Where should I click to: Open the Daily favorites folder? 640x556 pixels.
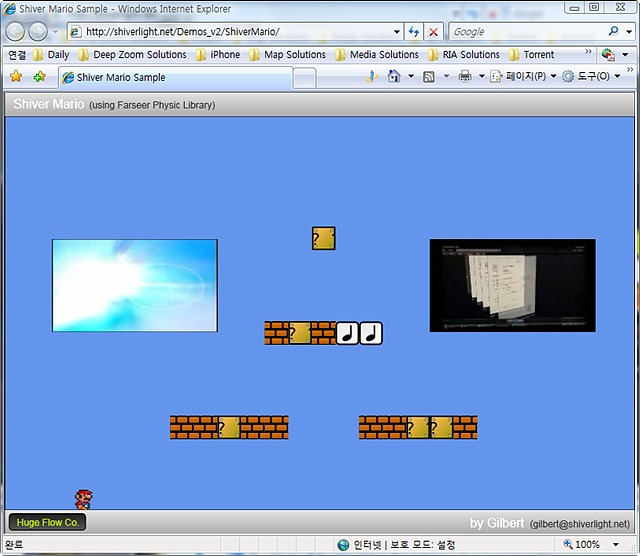point(51,55)
